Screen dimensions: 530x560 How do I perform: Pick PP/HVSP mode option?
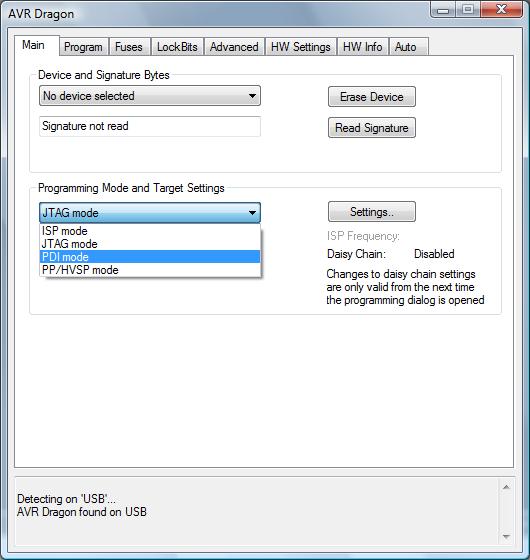point(150,270)
